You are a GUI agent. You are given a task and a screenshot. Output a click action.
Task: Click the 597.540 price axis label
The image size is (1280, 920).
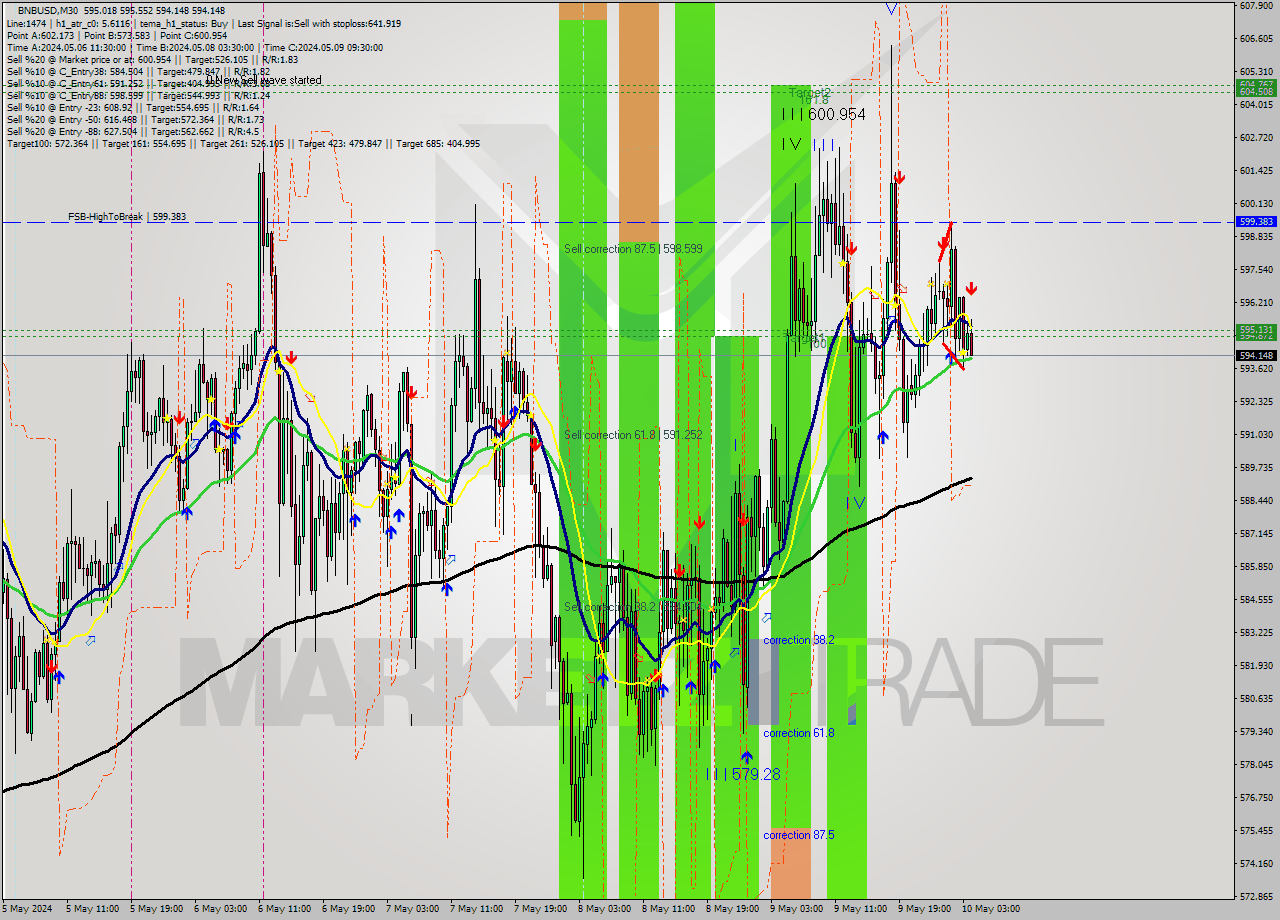pyautogui.click(x=1256, y=270)
